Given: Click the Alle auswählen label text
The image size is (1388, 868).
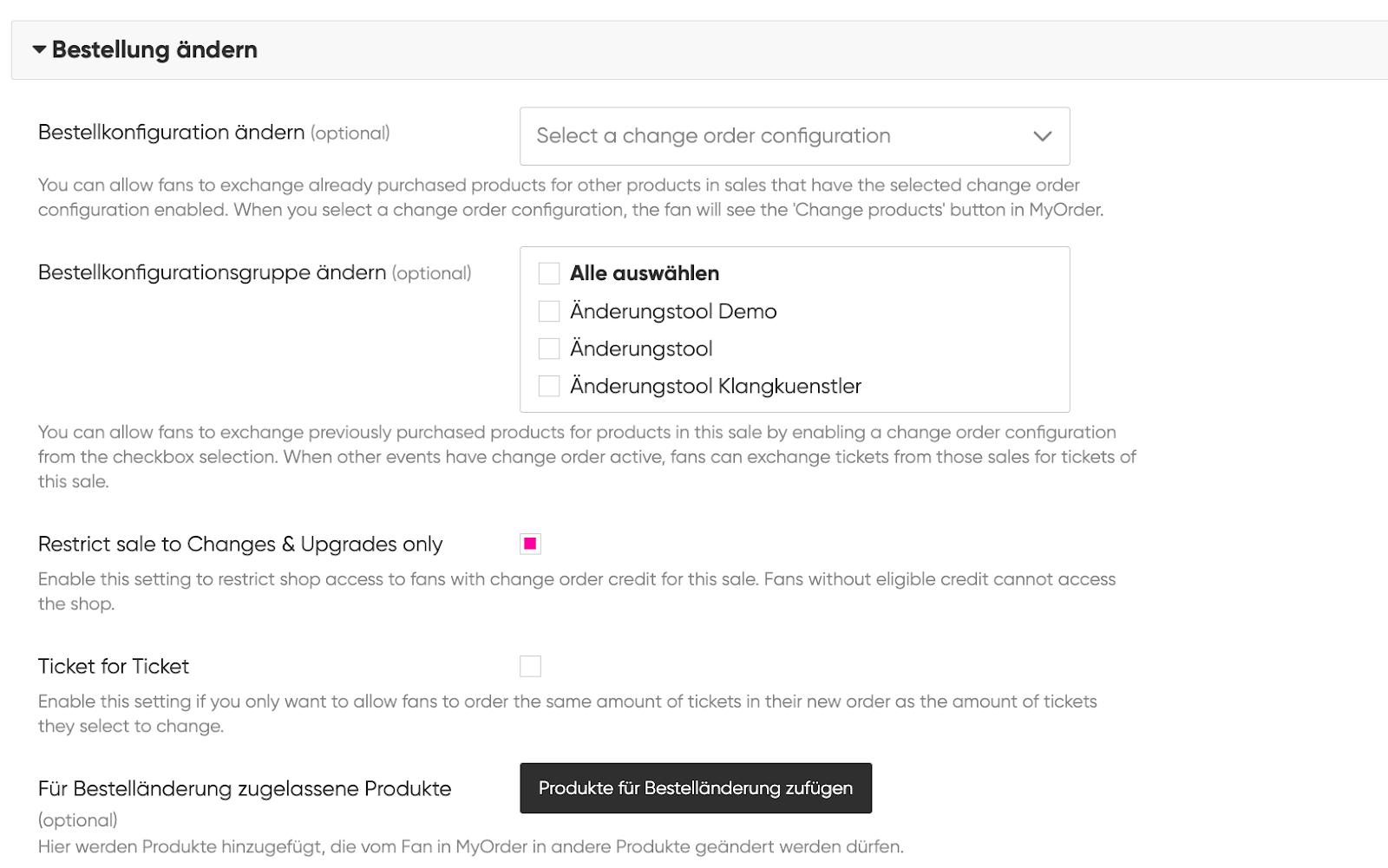Looking at the screenshot, I should 645,273.
